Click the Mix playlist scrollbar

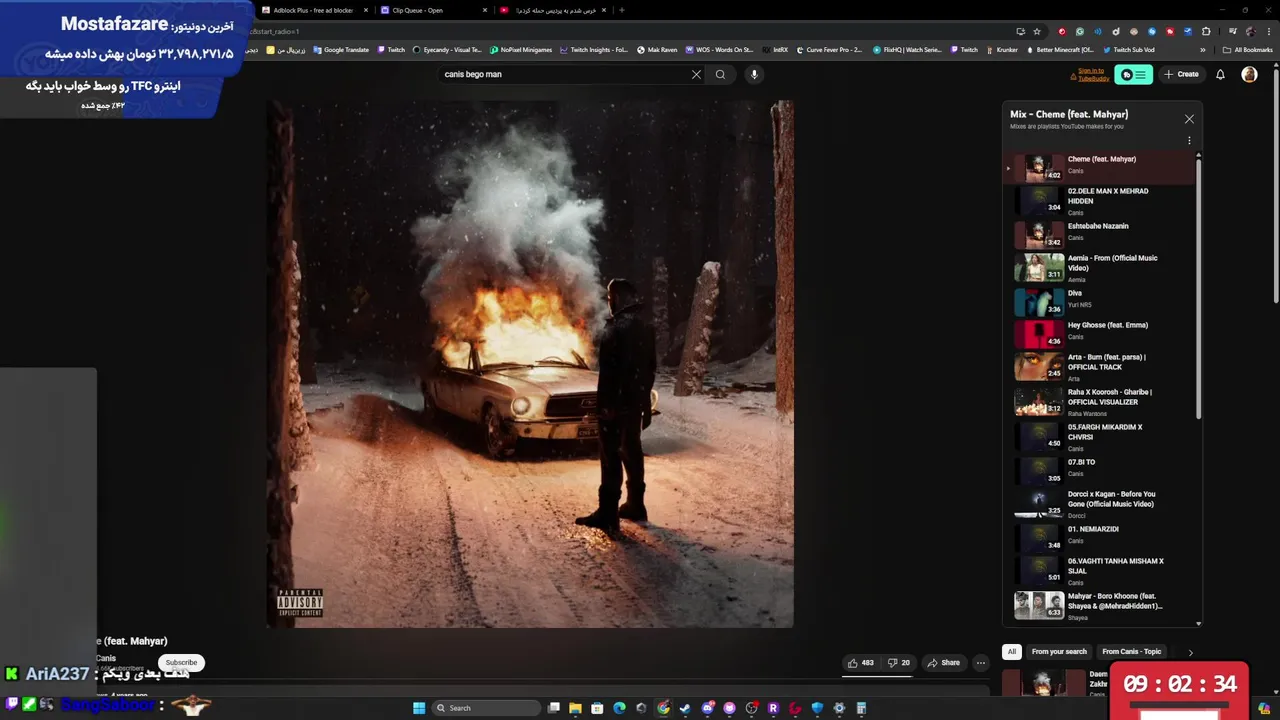click(1198, 290)
